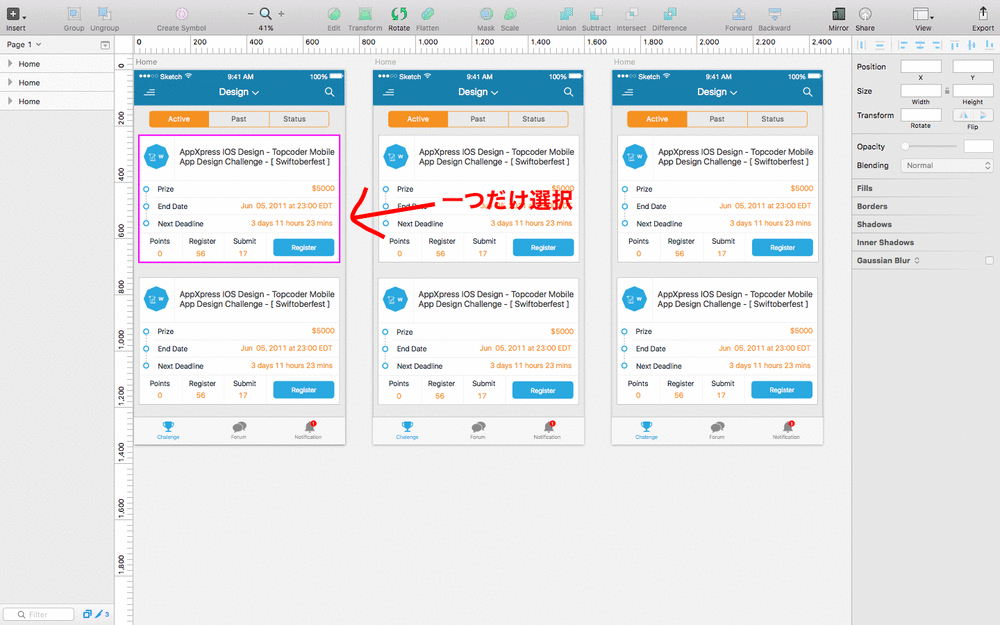Click the Export toolbar icon
Image resolution: width=1000 pixels, height=625 pixels.
coord(983,13)
